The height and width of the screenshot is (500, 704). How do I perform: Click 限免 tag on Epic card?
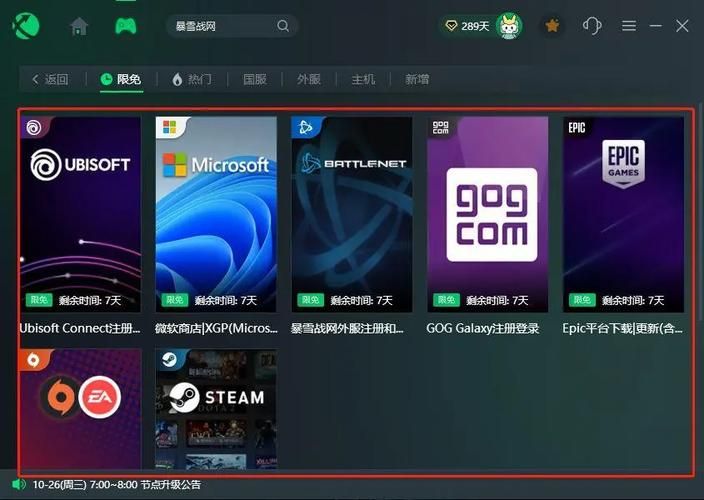point(582,300)
